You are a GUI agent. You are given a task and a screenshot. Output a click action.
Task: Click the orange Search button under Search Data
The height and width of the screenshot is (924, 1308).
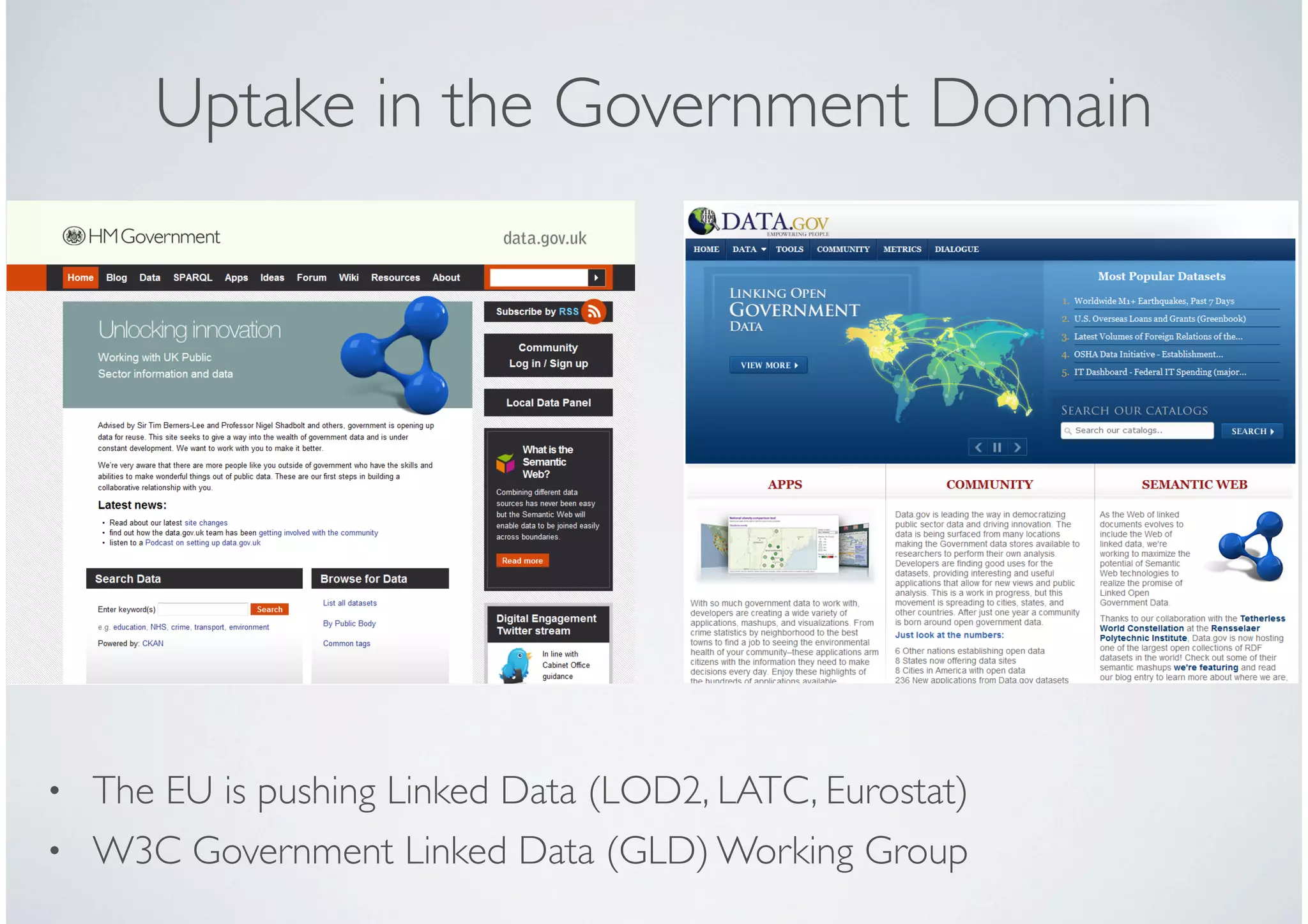(270, 609)
